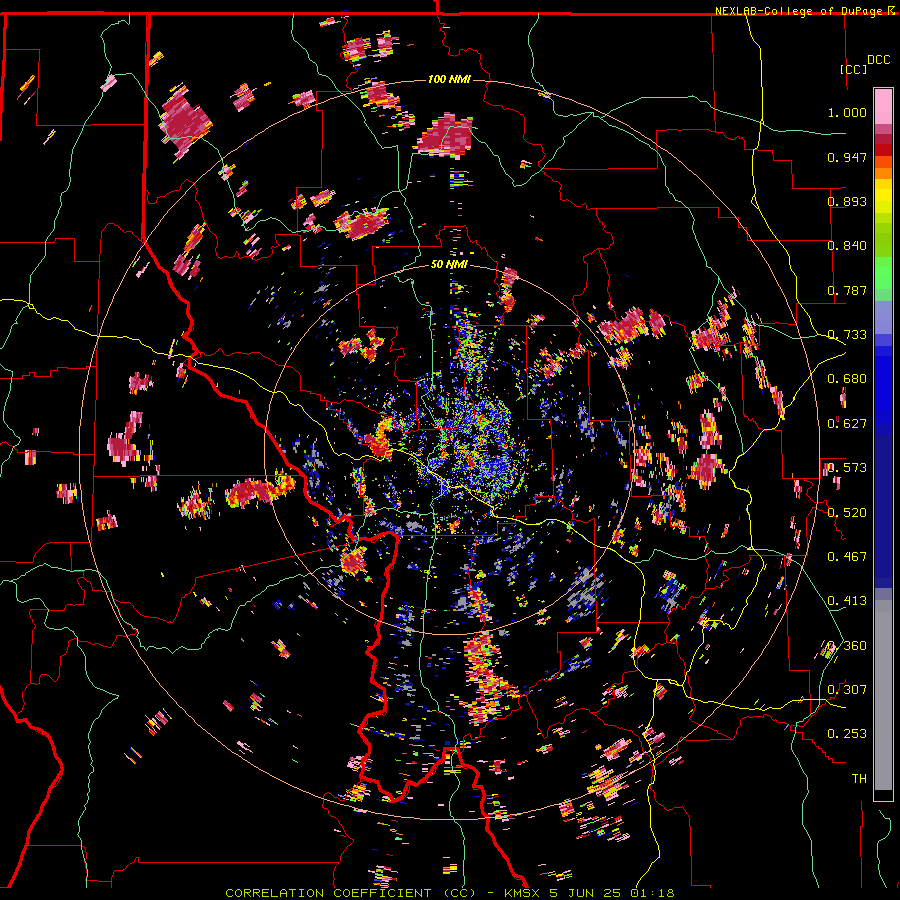Click the TH label on the scale
The height and width of the screenshot is (900, 900).
859,779
